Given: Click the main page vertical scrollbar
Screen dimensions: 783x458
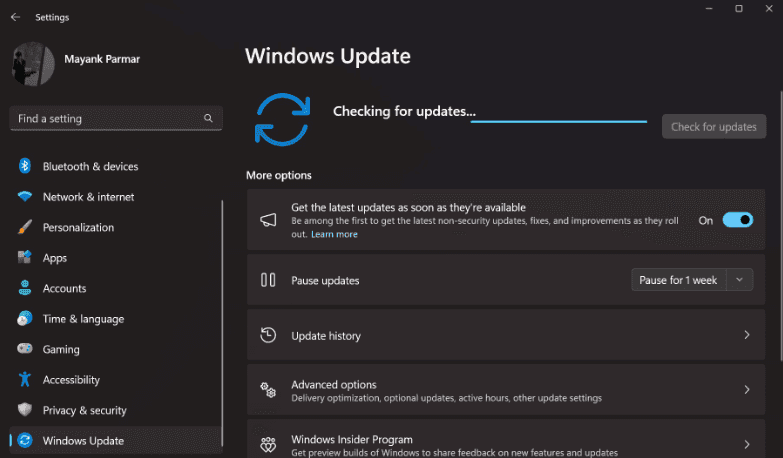Looking at the screenshot, I should point(781,226).
